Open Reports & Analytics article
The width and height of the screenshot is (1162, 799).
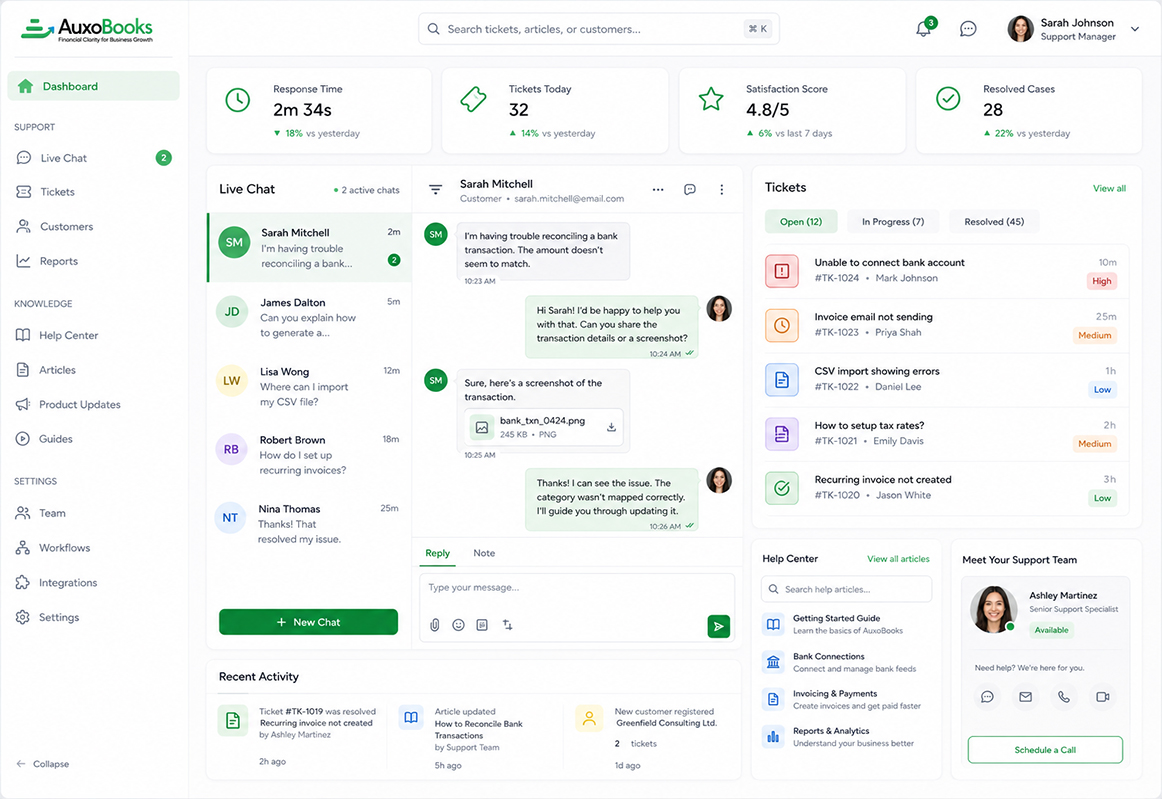click(846, 737)
